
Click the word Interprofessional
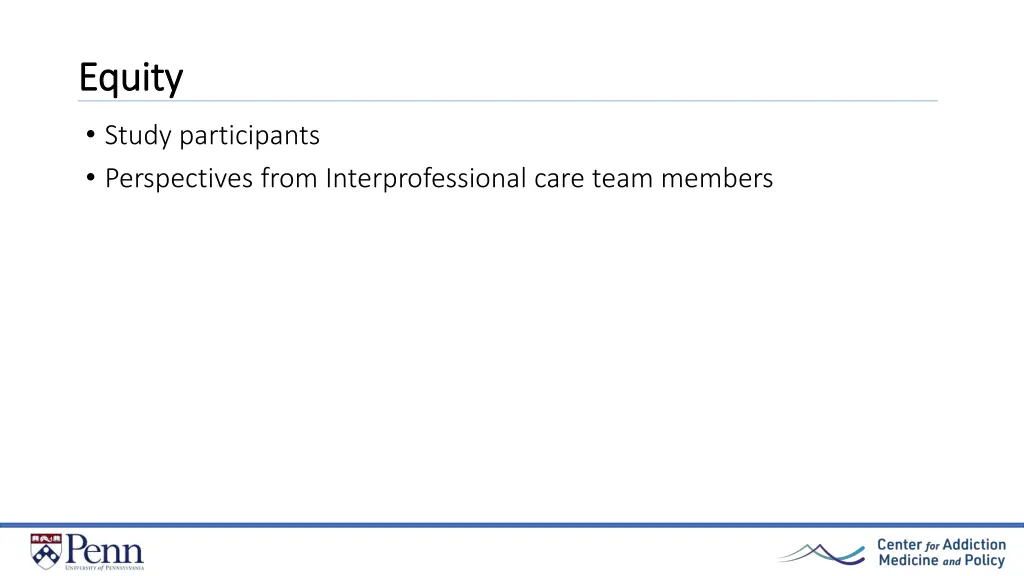click(x=426, y=178)
